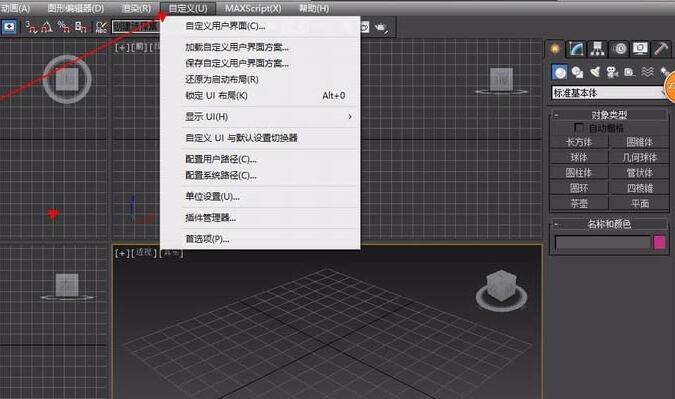Select the Geometry category icon
Screen dimensions: 675x399
tap(560, 72)
